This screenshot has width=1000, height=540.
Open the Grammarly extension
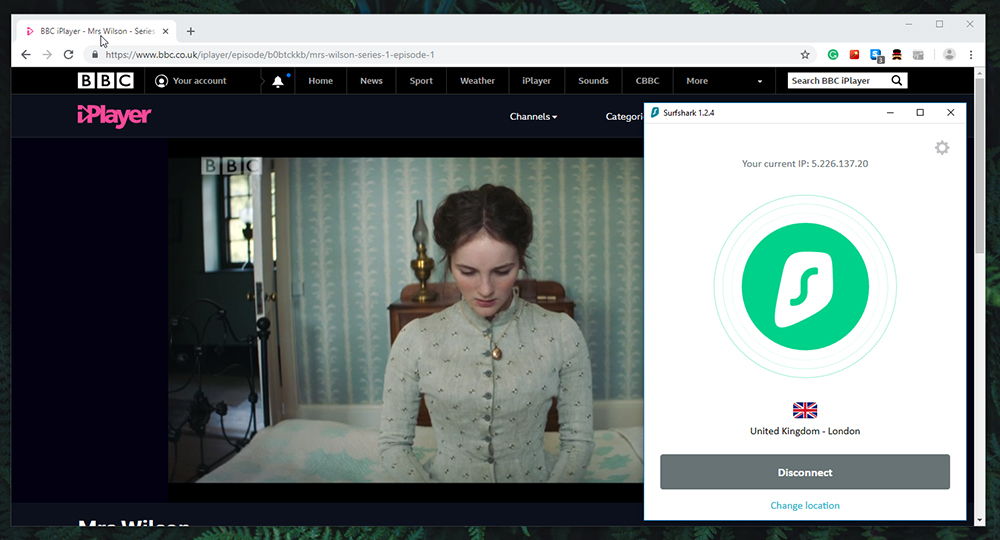point(833,55)
